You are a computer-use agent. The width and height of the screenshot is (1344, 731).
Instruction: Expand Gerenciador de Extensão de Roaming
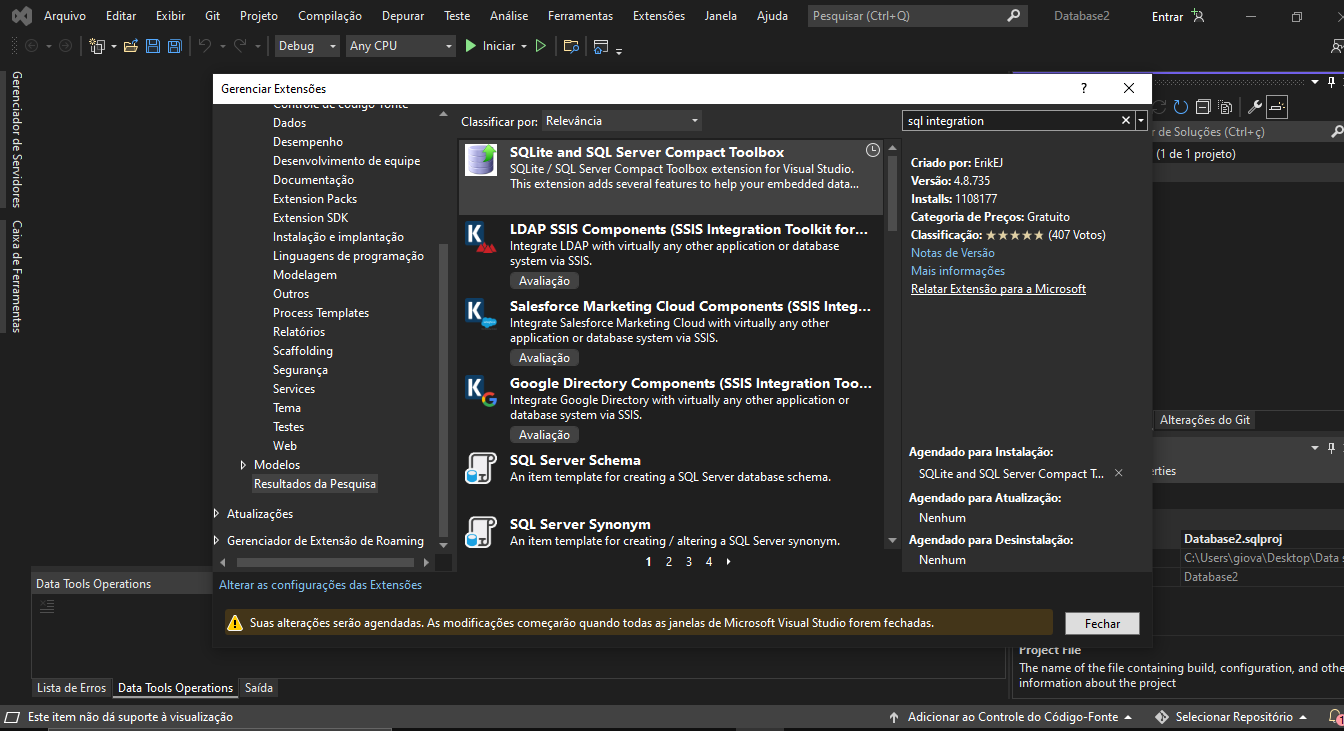coord(218,541)
